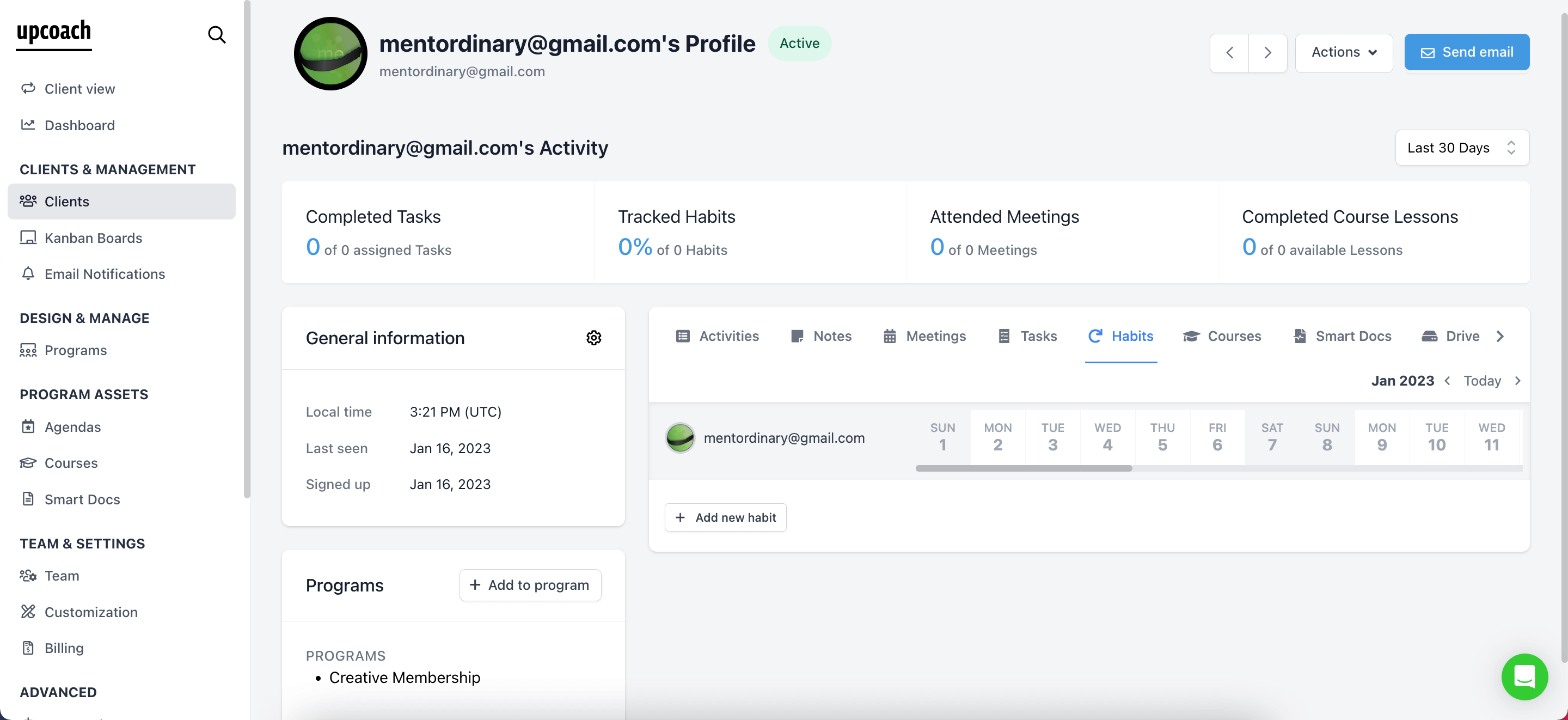Click Add new habit
This screenshot has height=720, width=1568.
click(x=725, y=517)
